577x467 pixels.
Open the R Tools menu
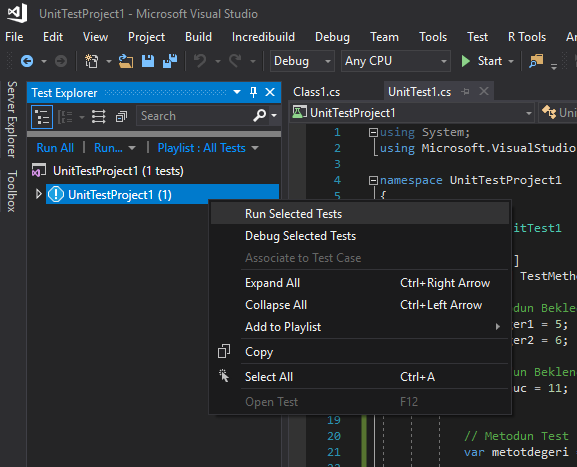(x=527, y=37)
